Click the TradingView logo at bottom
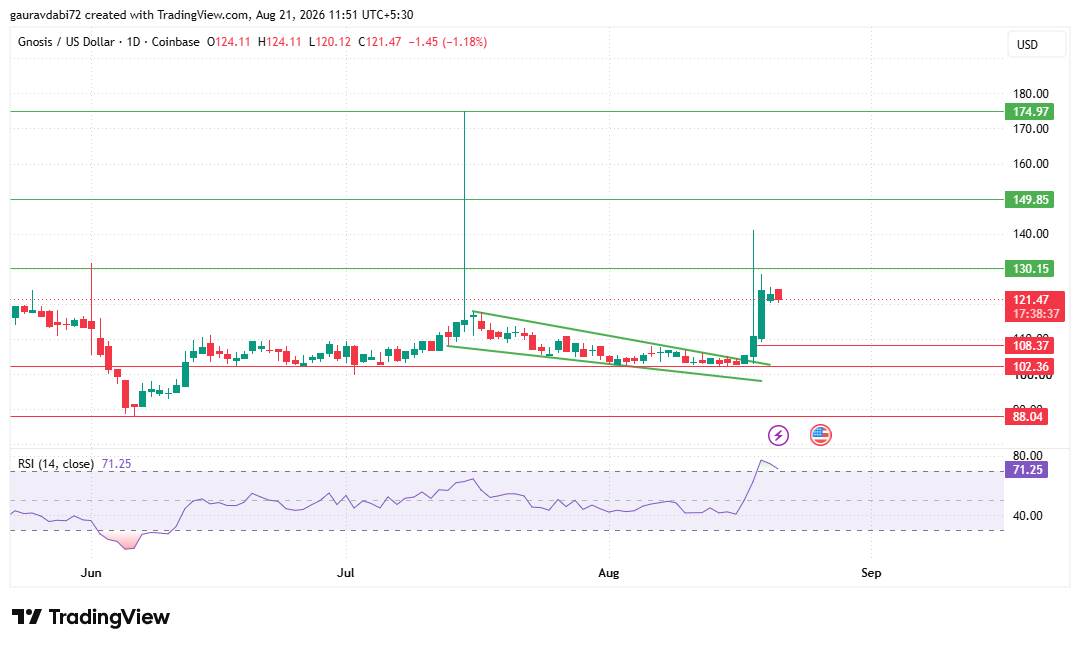This screenshot has height=647, width=1080. [x=91, y=617]
